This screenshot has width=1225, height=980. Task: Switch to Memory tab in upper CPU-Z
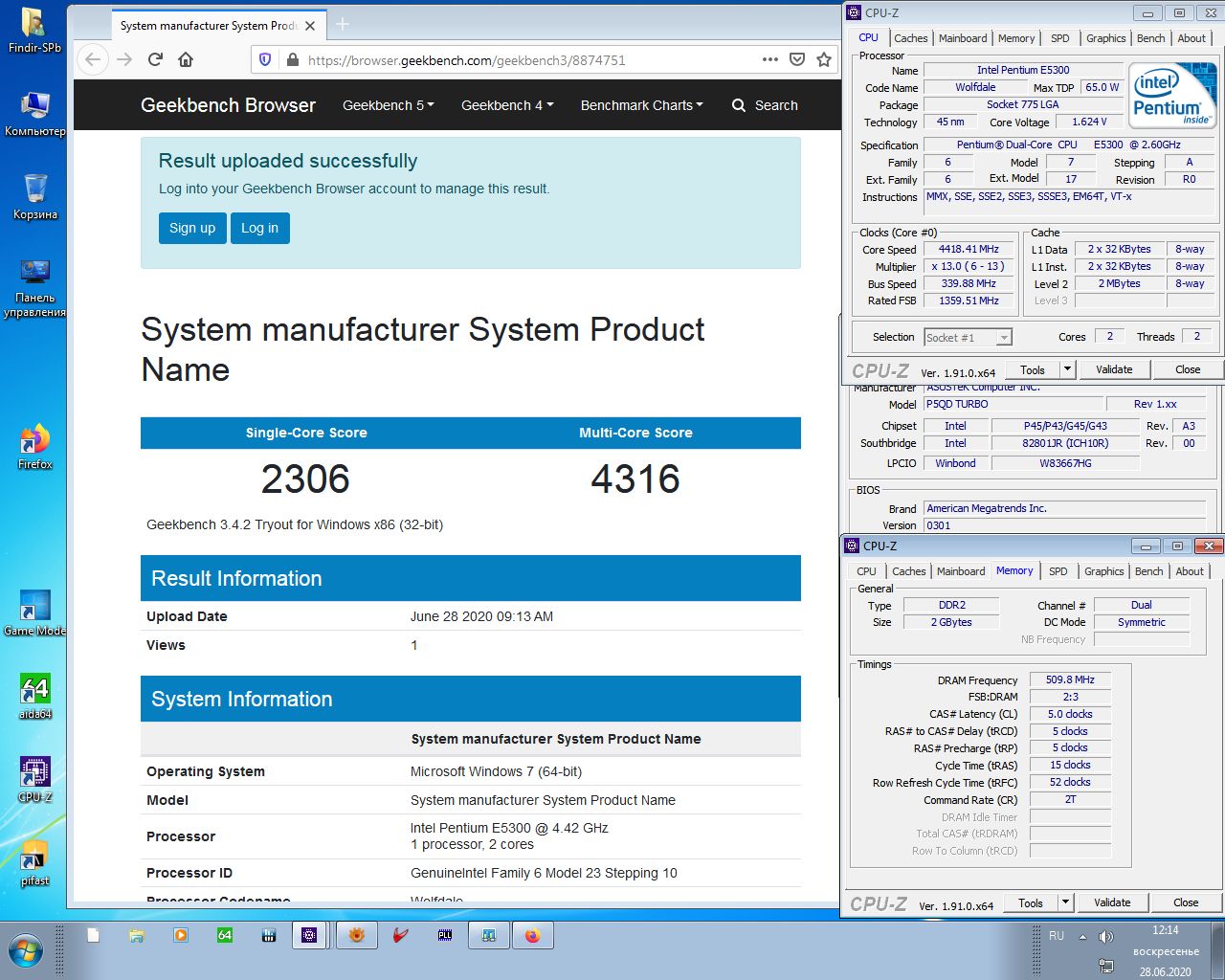(x=1016, y=38)
